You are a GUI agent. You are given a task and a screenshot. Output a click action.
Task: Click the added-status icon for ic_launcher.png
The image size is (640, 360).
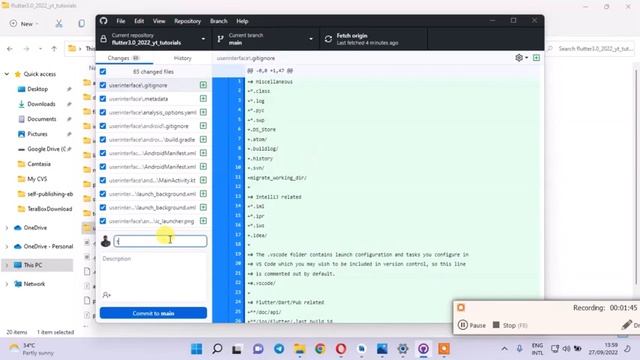click(x=203, y=221)
